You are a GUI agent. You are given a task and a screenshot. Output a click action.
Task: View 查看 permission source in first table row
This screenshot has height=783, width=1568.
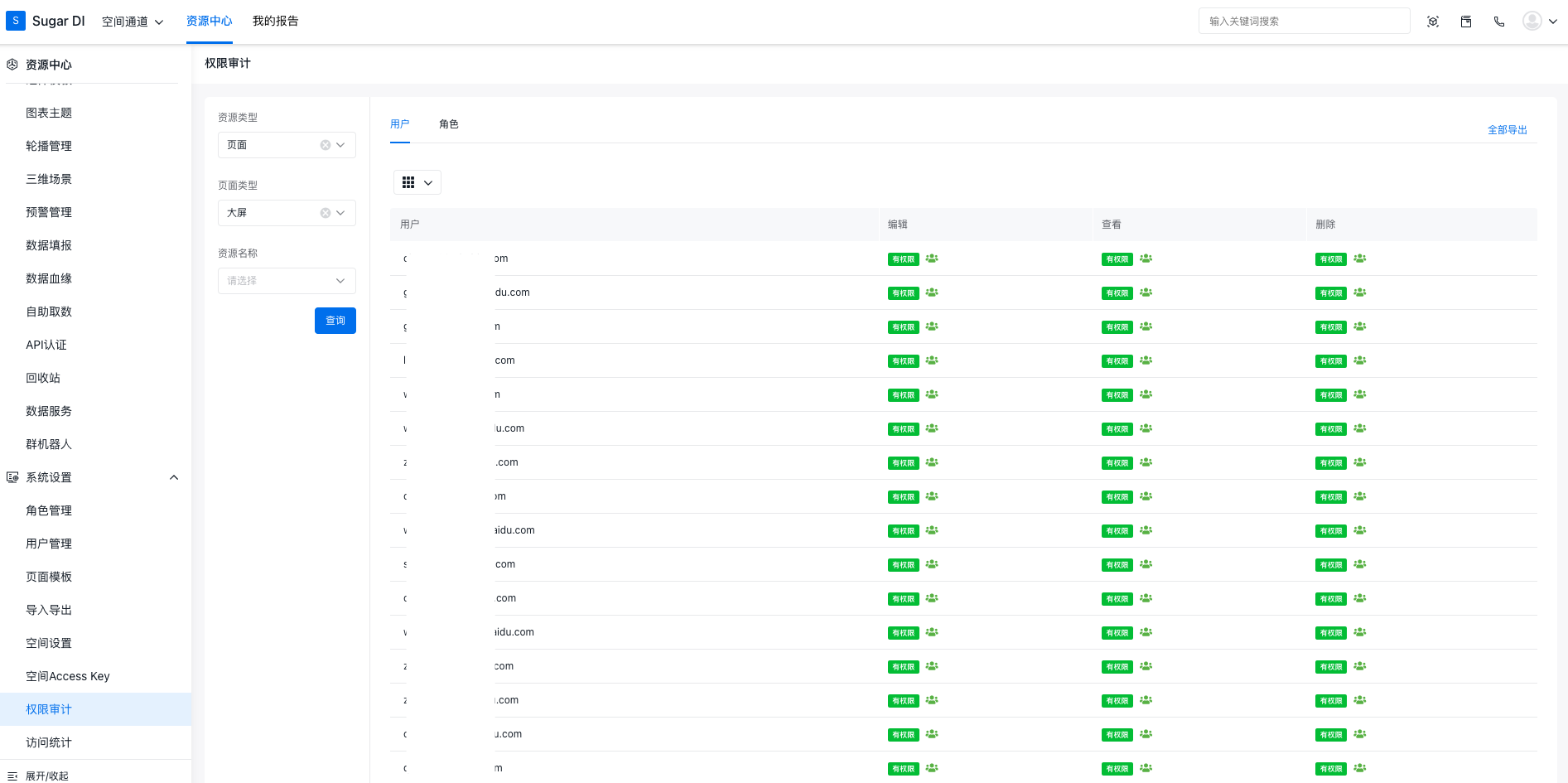1146,259
